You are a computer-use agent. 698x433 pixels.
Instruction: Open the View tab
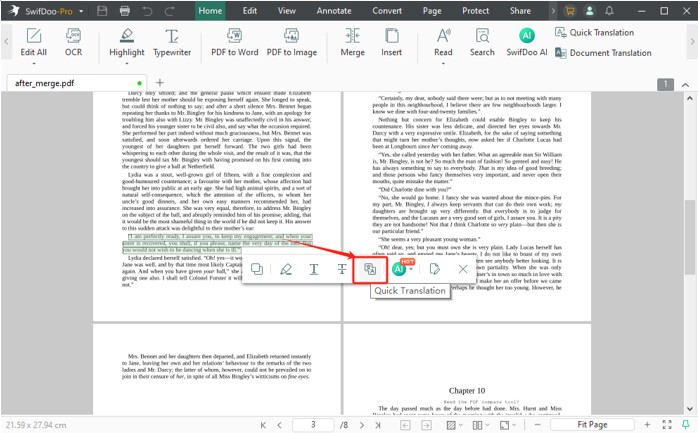(287, 11)
